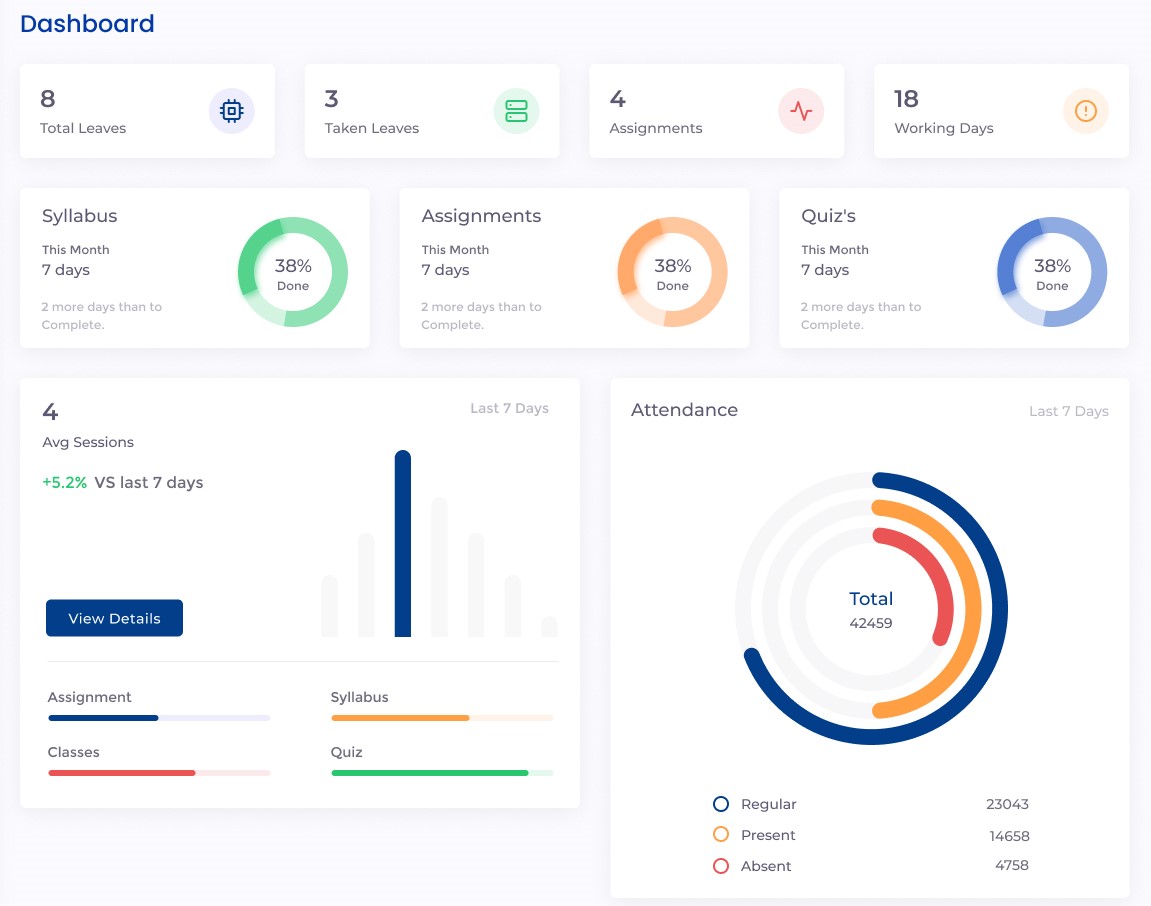Open Last 7 Days filter in Attendance
The image size is (1151, 906).
(1068, 411)
